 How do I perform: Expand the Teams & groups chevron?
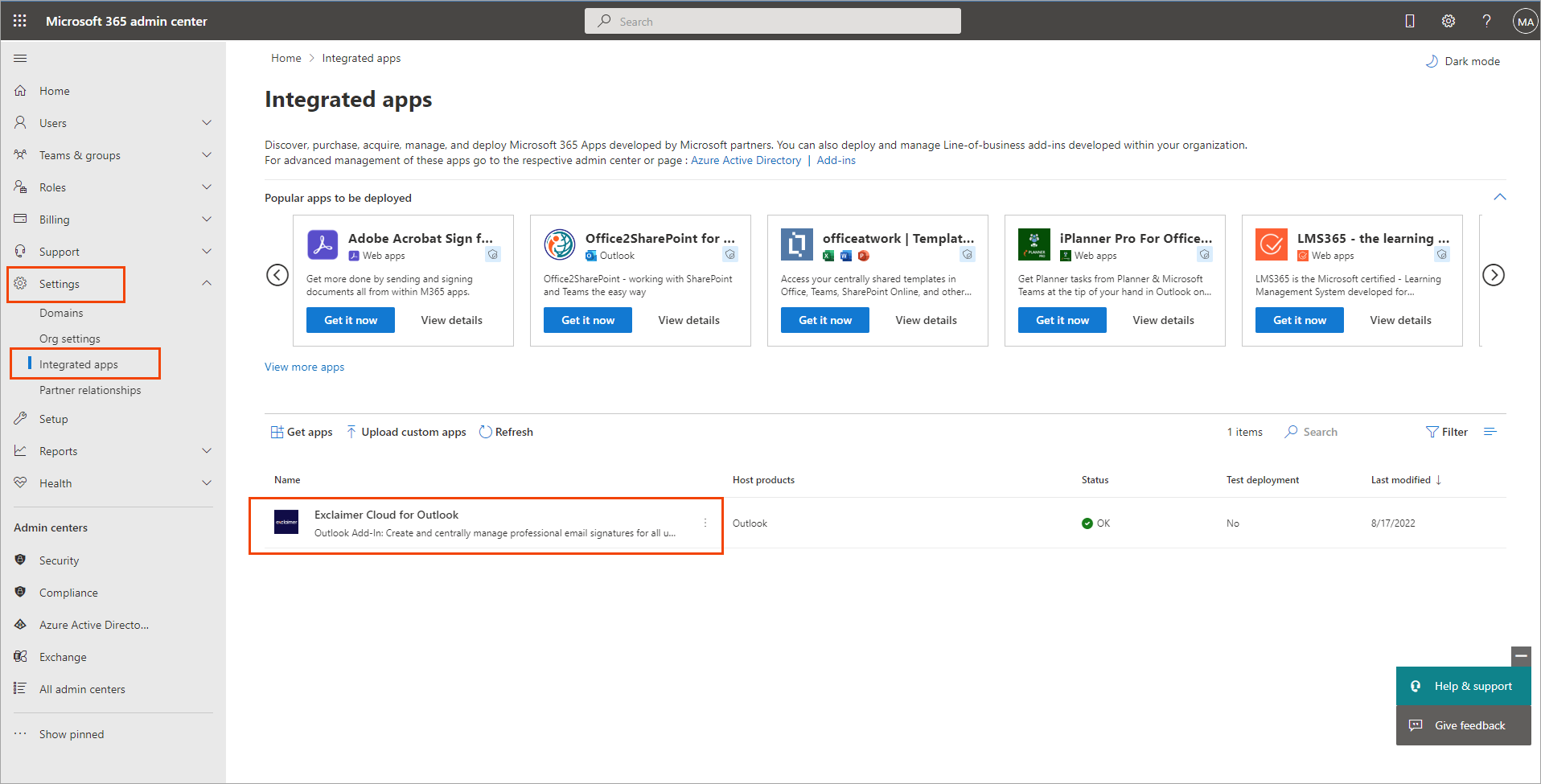click(207, 155)
